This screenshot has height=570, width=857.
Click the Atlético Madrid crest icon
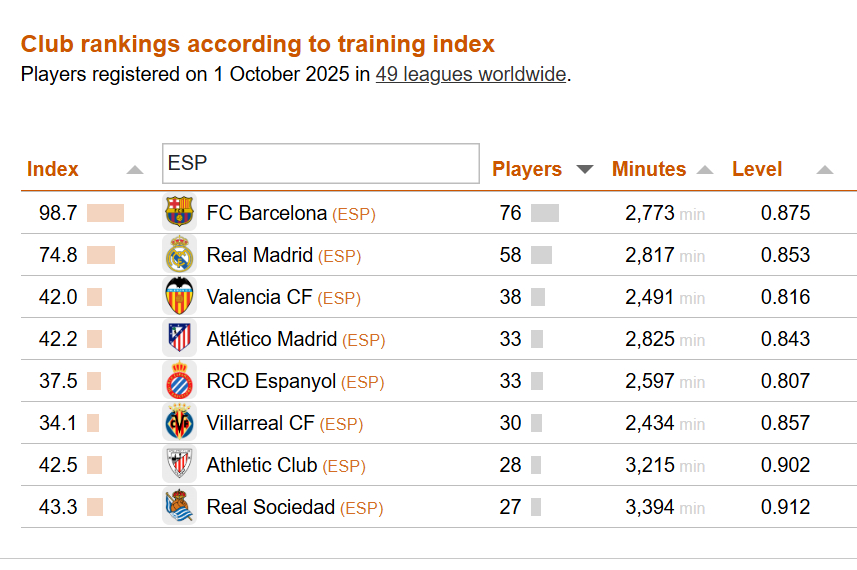pyautogui.click(x=179, y=339)
